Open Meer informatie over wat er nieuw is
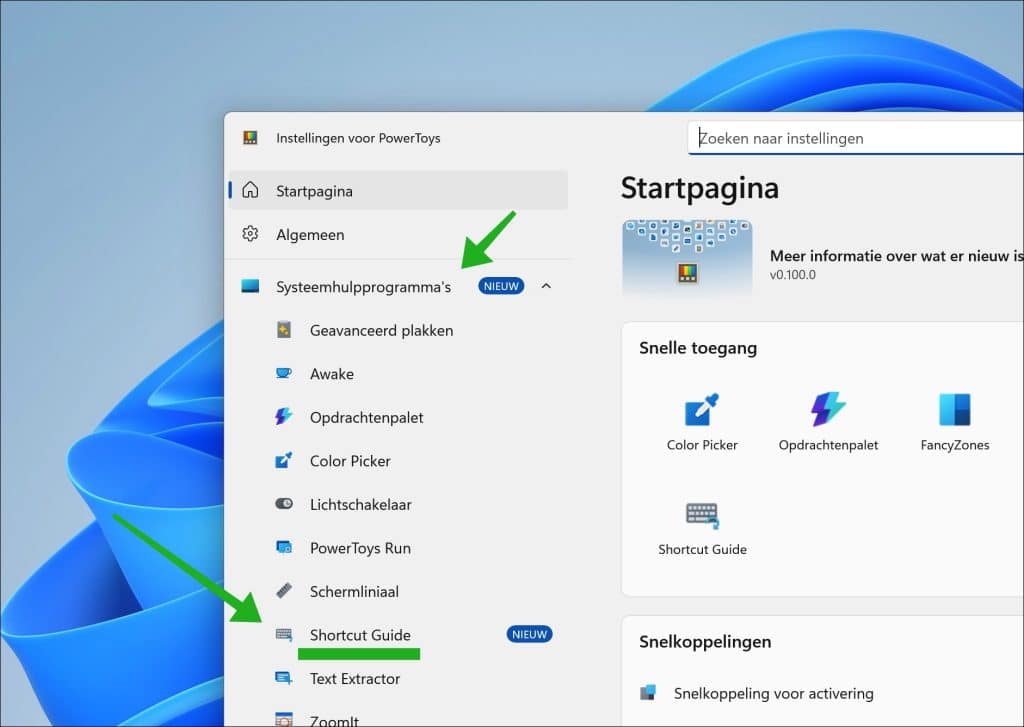 click(x=896, y=255)
